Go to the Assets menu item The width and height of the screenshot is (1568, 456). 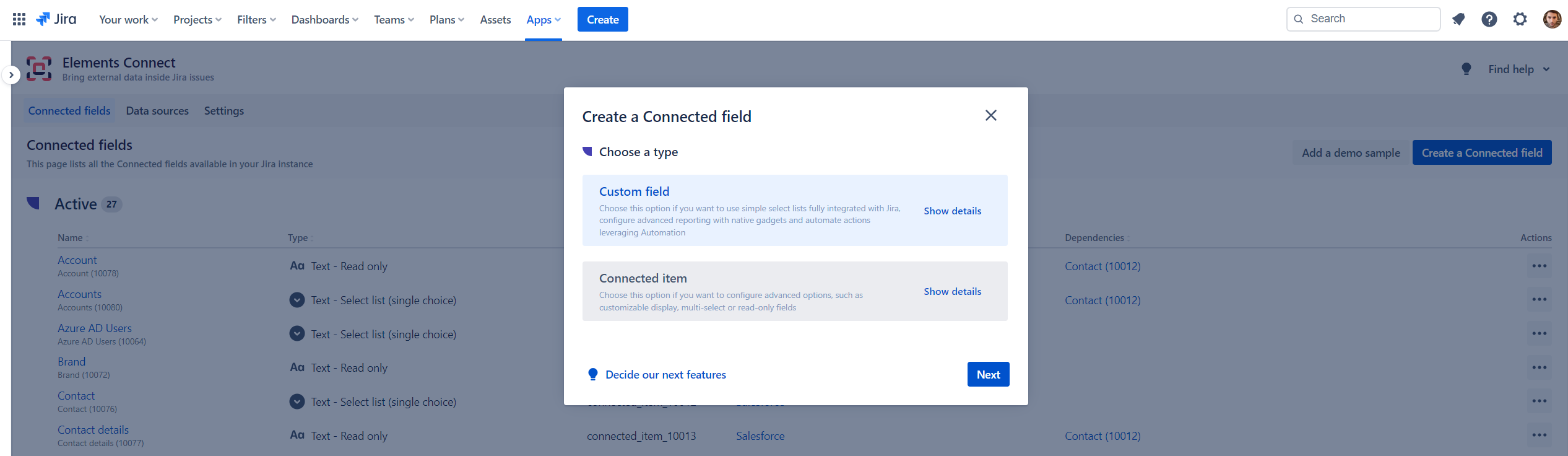coord(495,20)
